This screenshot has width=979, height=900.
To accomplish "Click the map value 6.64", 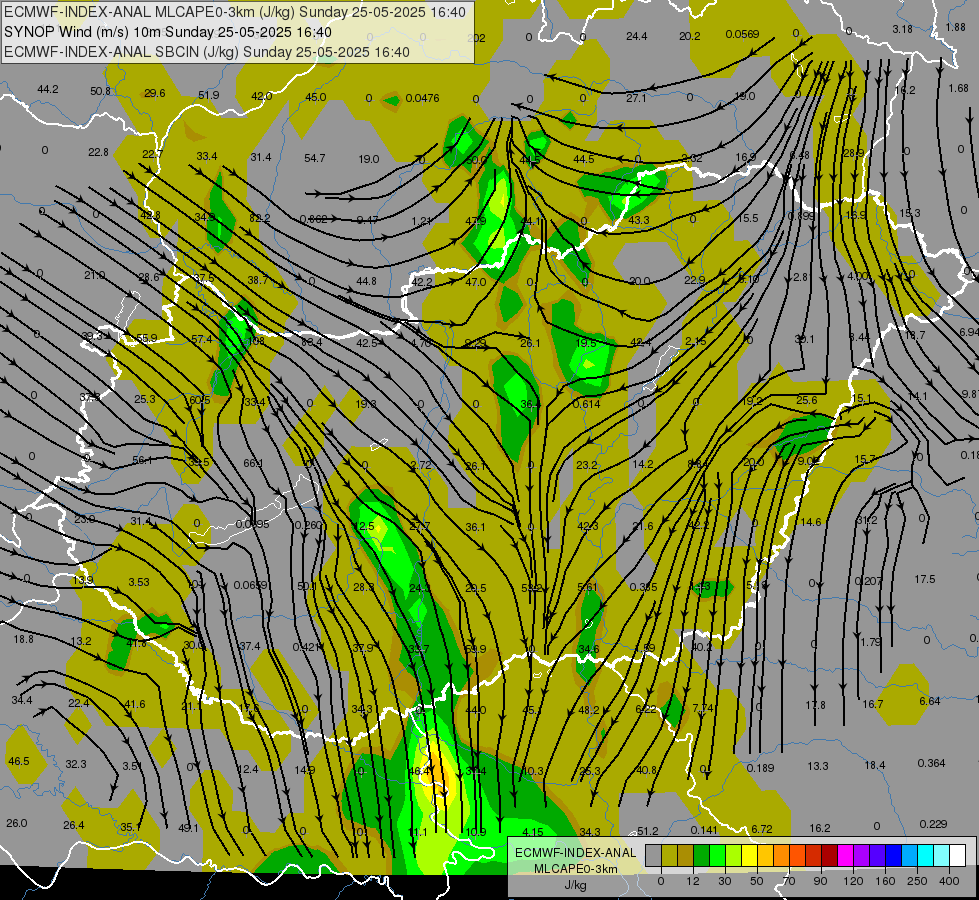I will pyautogui.click(x=929, y=701).
